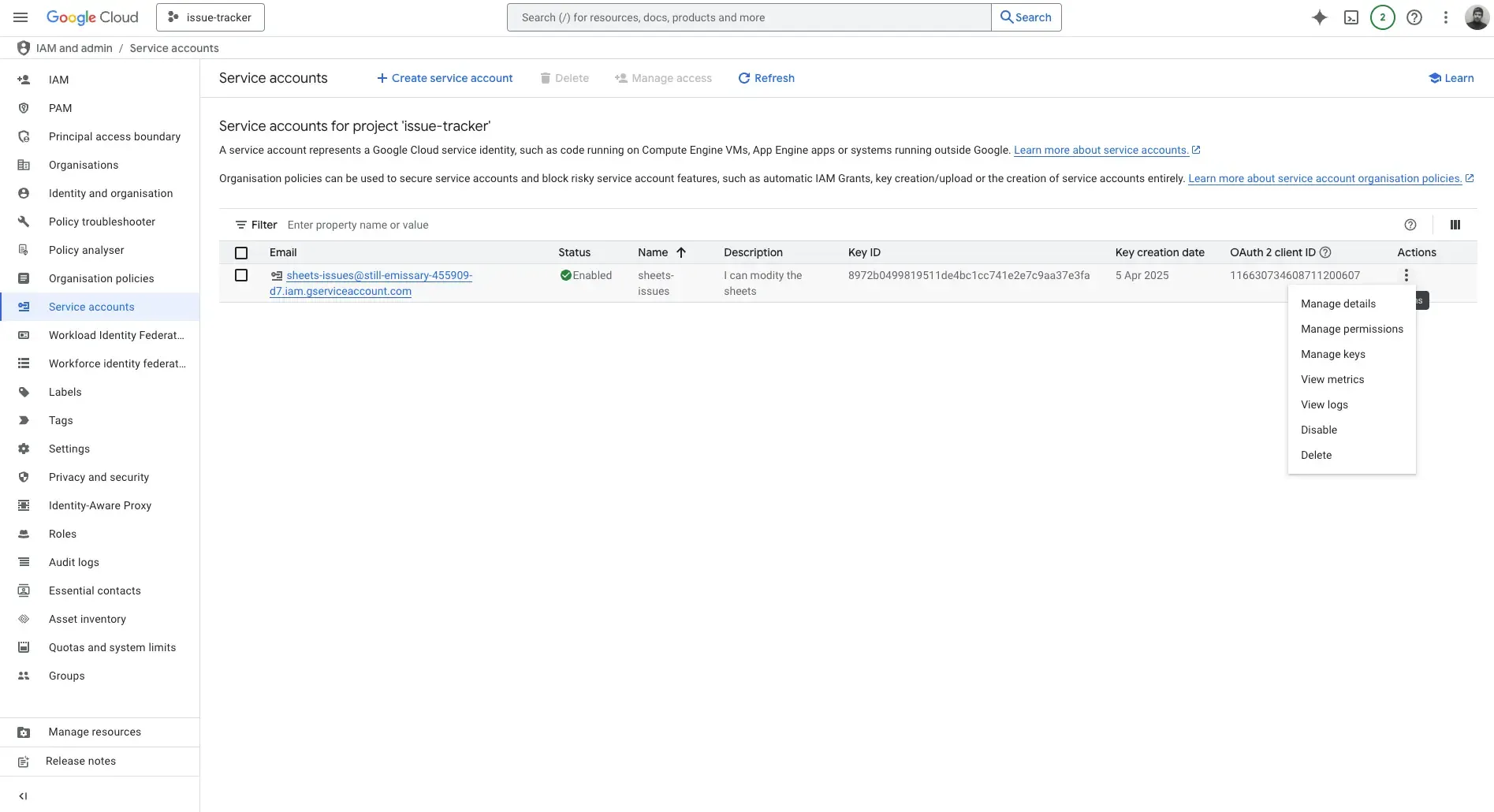Image resolution: width=1494 pixels, height=812 pixels.
Task: Open the main navigation hamburger menu
Action: click(20, 17)
